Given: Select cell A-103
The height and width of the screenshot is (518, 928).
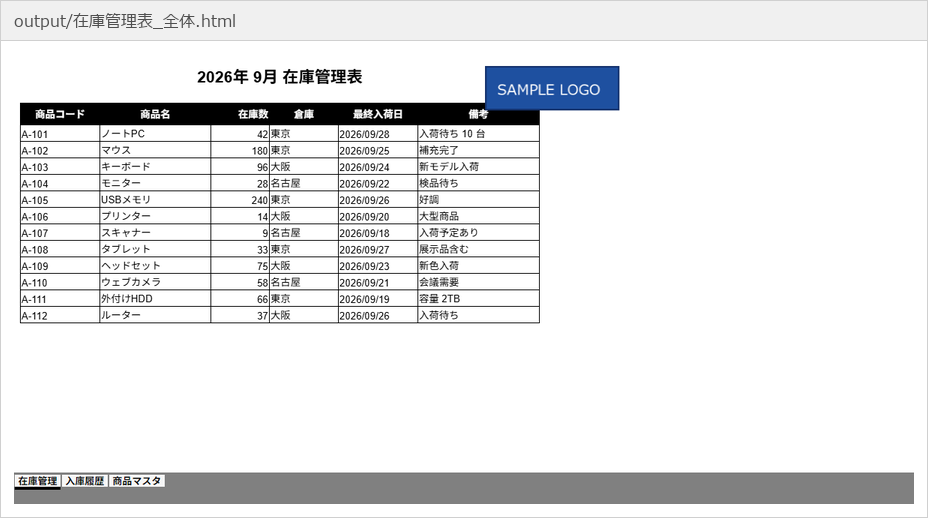Looking at the screenshot, I should 60,167.
